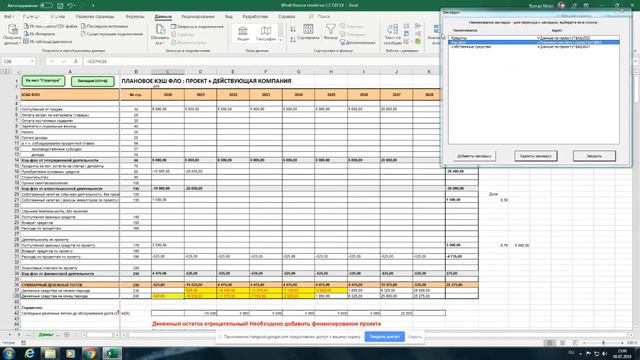Click the Add bookmark button in dialog

click(474, 156)
